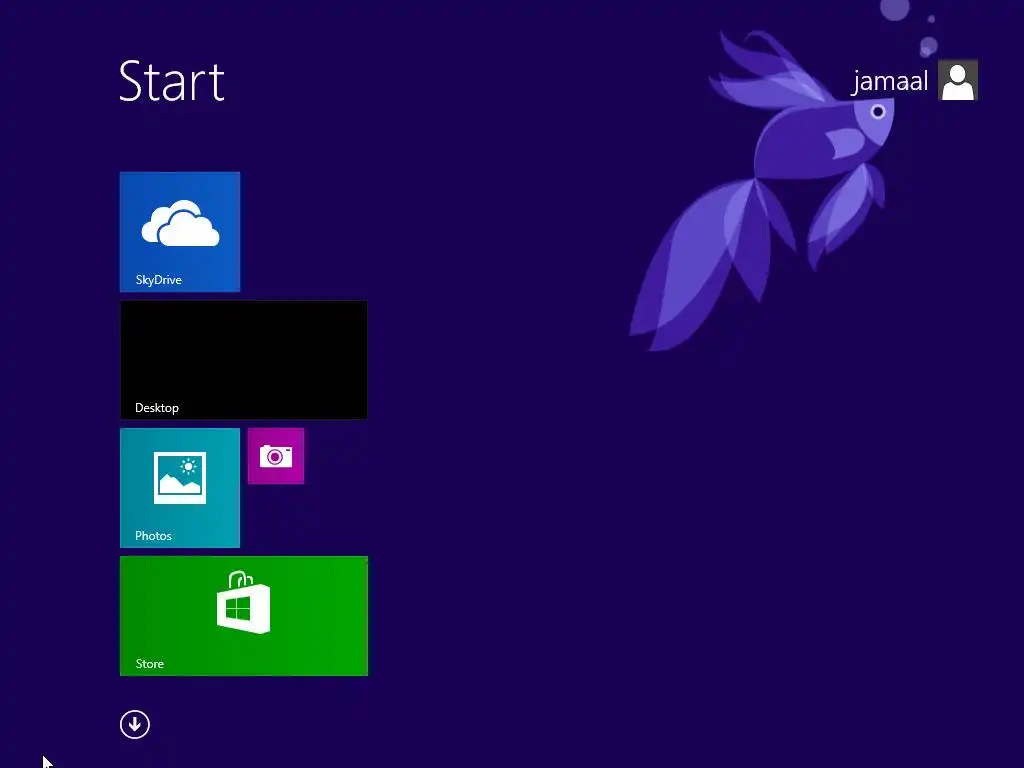Open the magenta Camera tile
The height and width of the screenshot is (768, 1024).
[x=276, y=456]
